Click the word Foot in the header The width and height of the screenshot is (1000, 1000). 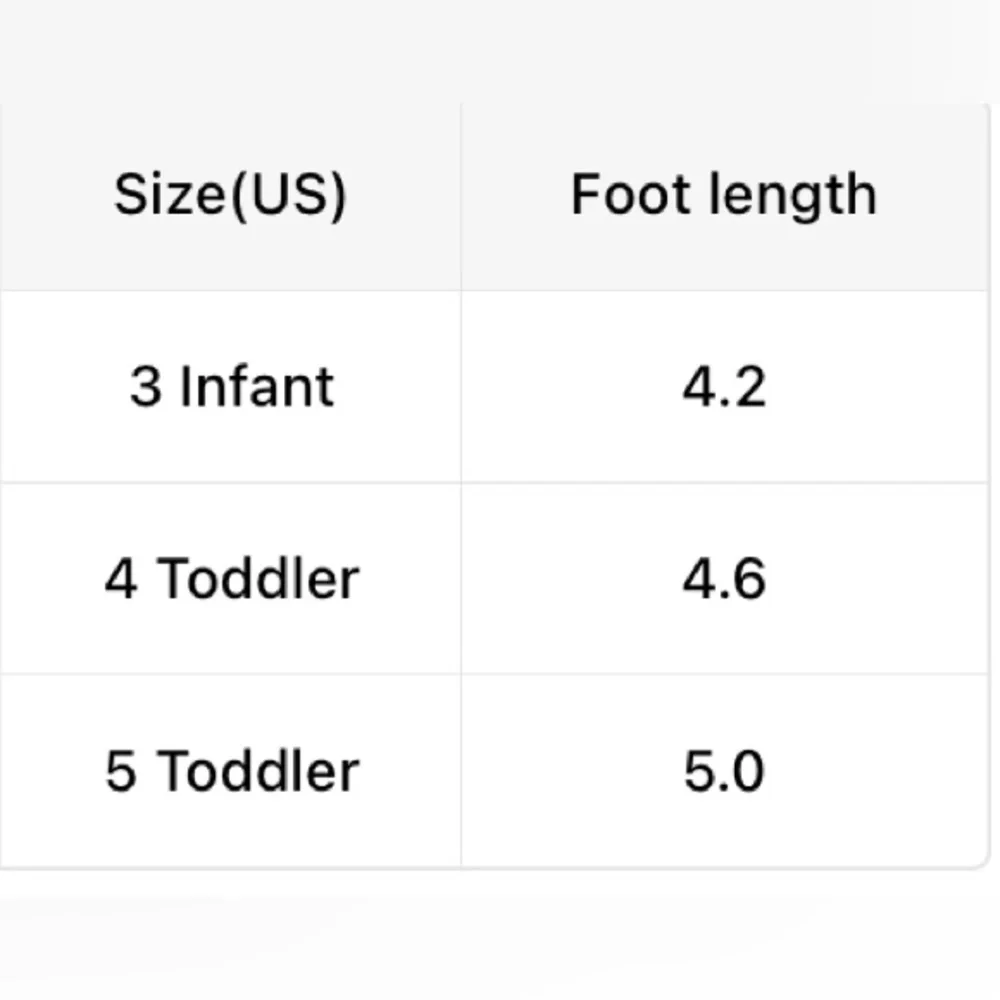tap(631, 195)
